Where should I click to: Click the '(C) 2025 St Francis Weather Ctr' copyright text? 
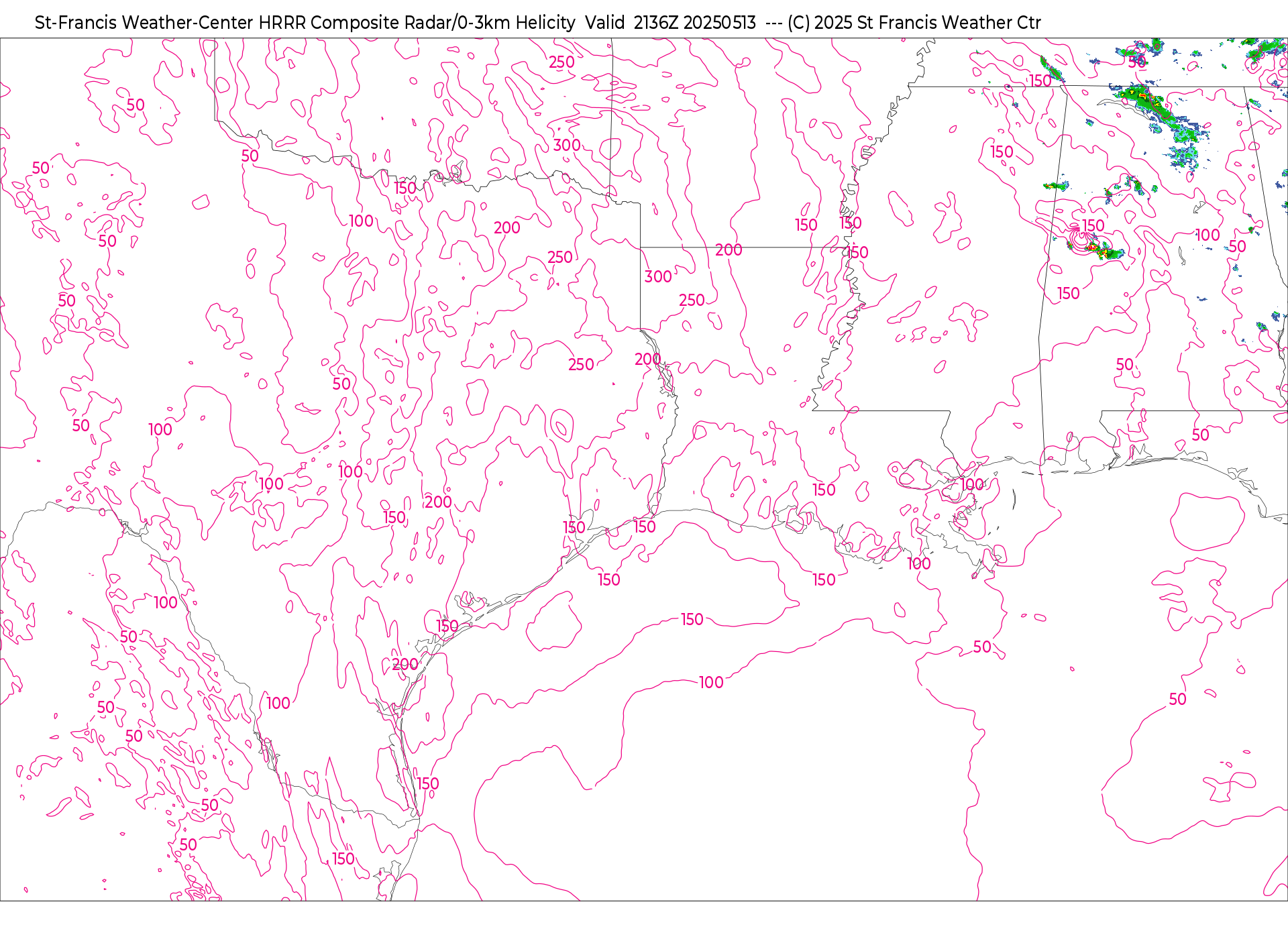914,23
